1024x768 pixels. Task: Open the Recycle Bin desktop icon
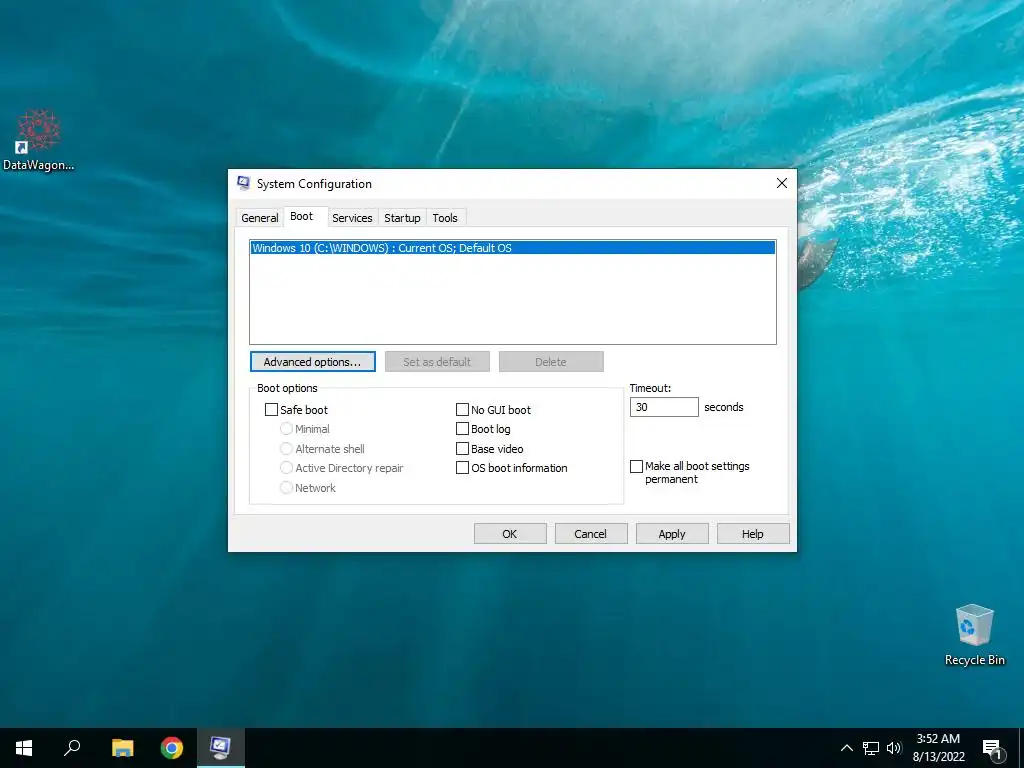(974, 635)
